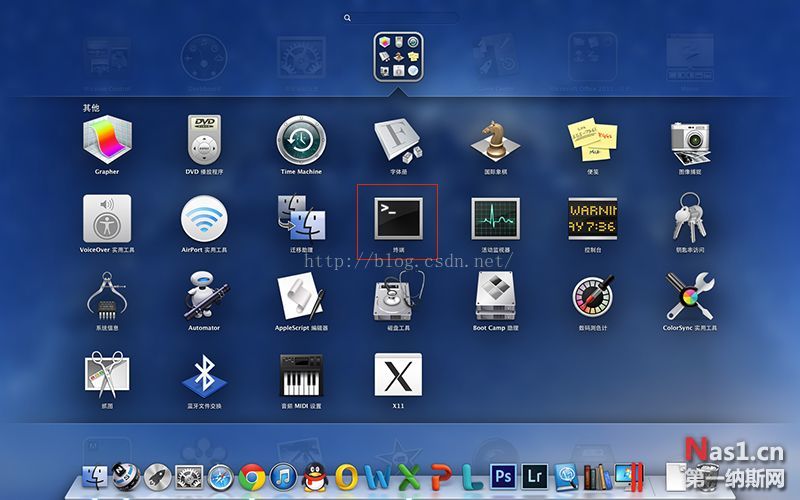Open Keychain Access (钥匙串访问) keys icon
This screenshot has height=500, width=800.
tap(690, 218)
